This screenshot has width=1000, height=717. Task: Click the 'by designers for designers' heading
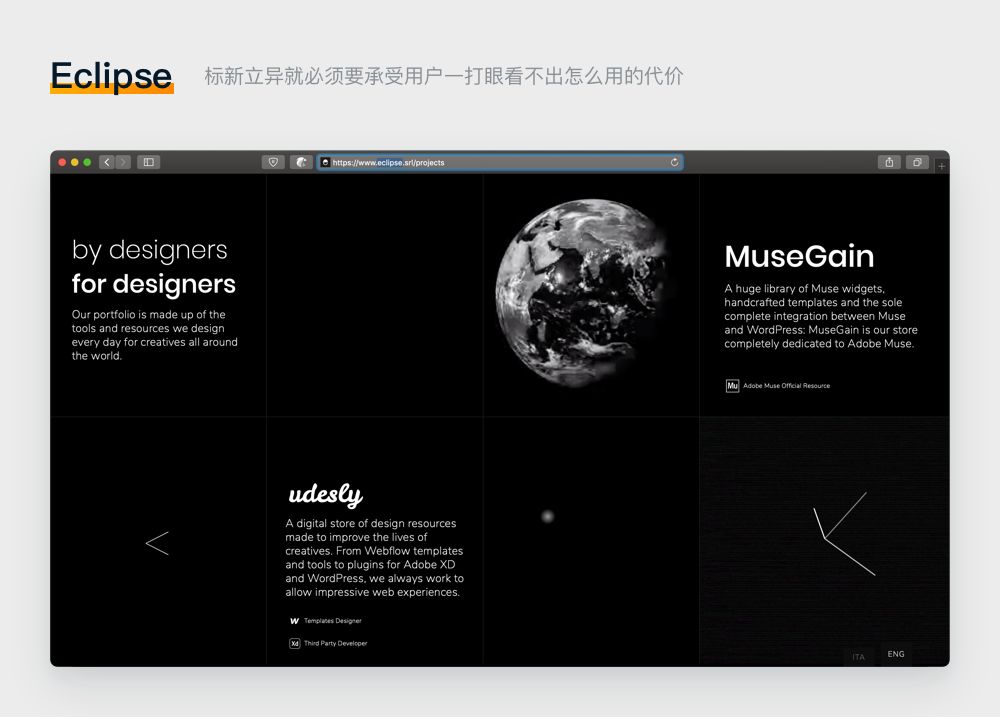pos(154,267)
